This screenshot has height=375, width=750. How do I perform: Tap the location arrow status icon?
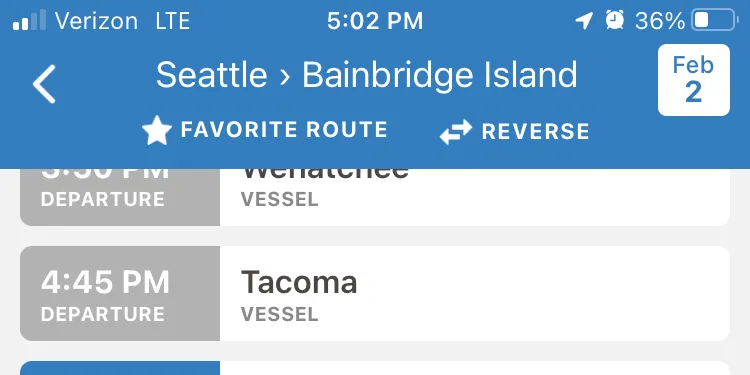pos(584,21)
